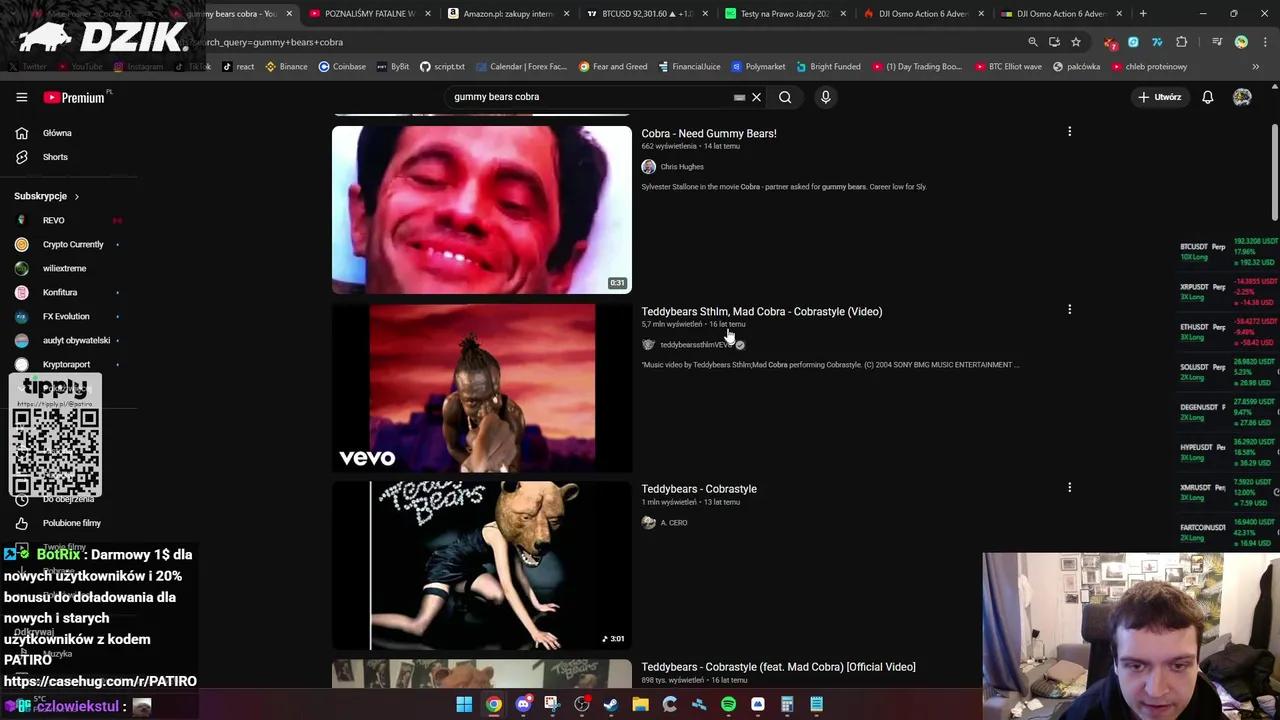Open the Cobra - Need Gummy Bears! title
1280x720 pixels.
click(708, 133)
